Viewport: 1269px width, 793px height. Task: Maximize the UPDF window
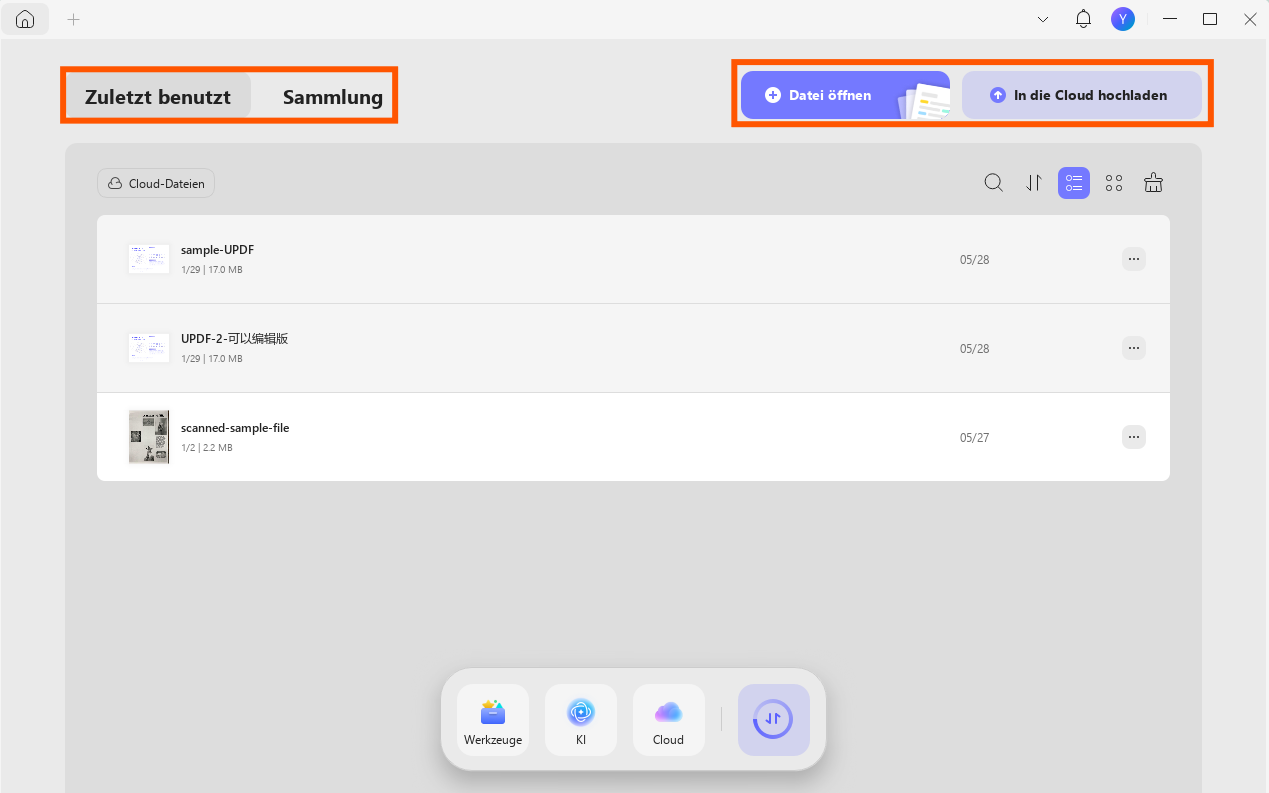click(x=1210, y=19)
